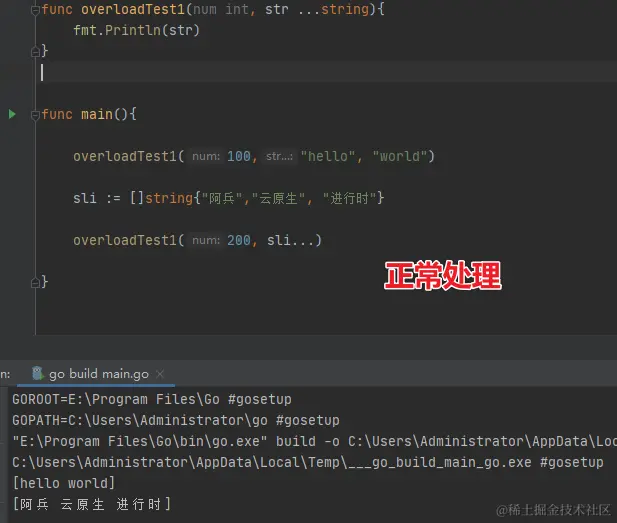Select the "hello" string argument
The width and height of the screenshot is (617, 523).
(328, 156)
